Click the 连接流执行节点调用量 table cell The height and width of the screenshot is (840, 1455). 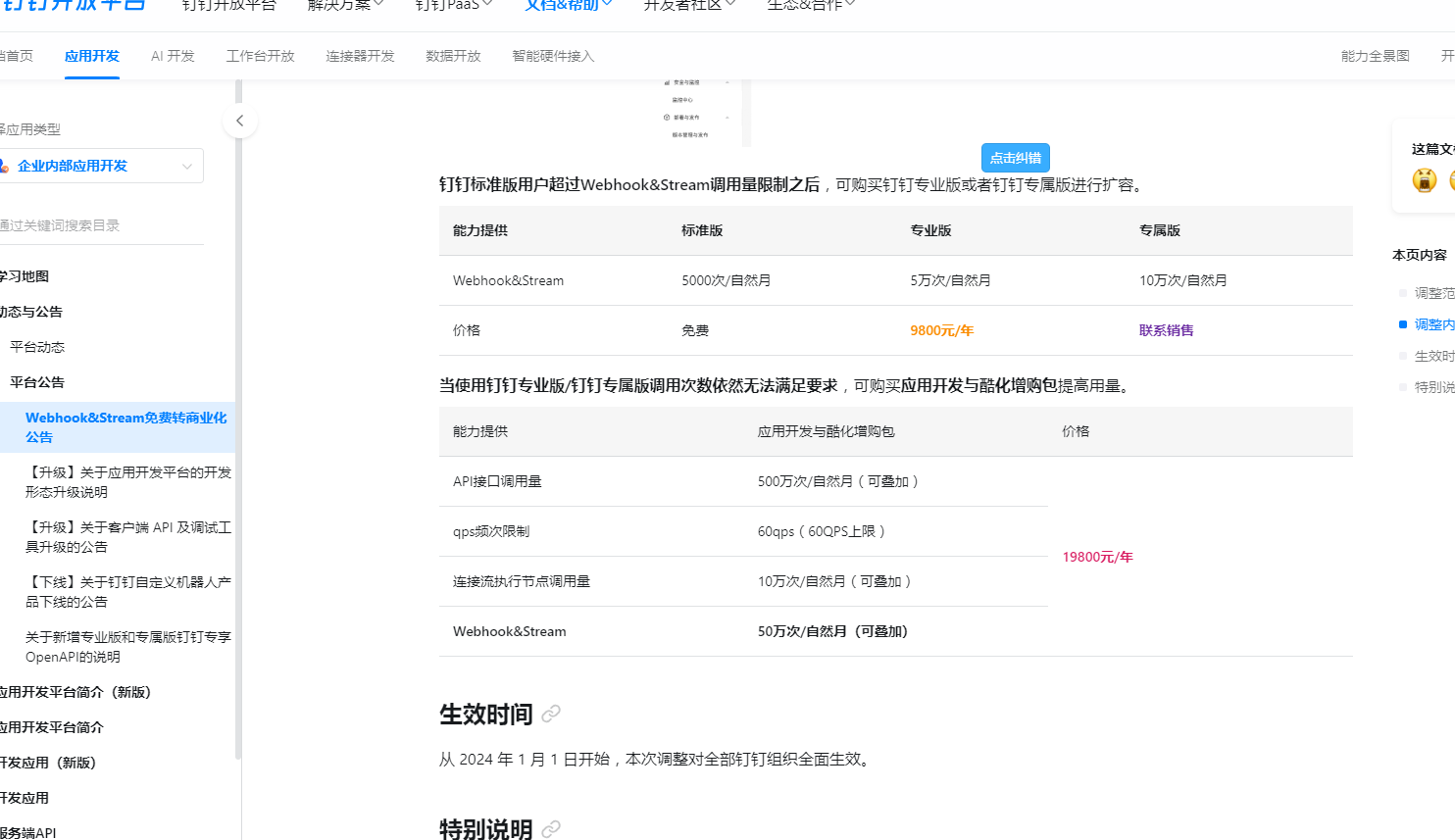[522, 581]
